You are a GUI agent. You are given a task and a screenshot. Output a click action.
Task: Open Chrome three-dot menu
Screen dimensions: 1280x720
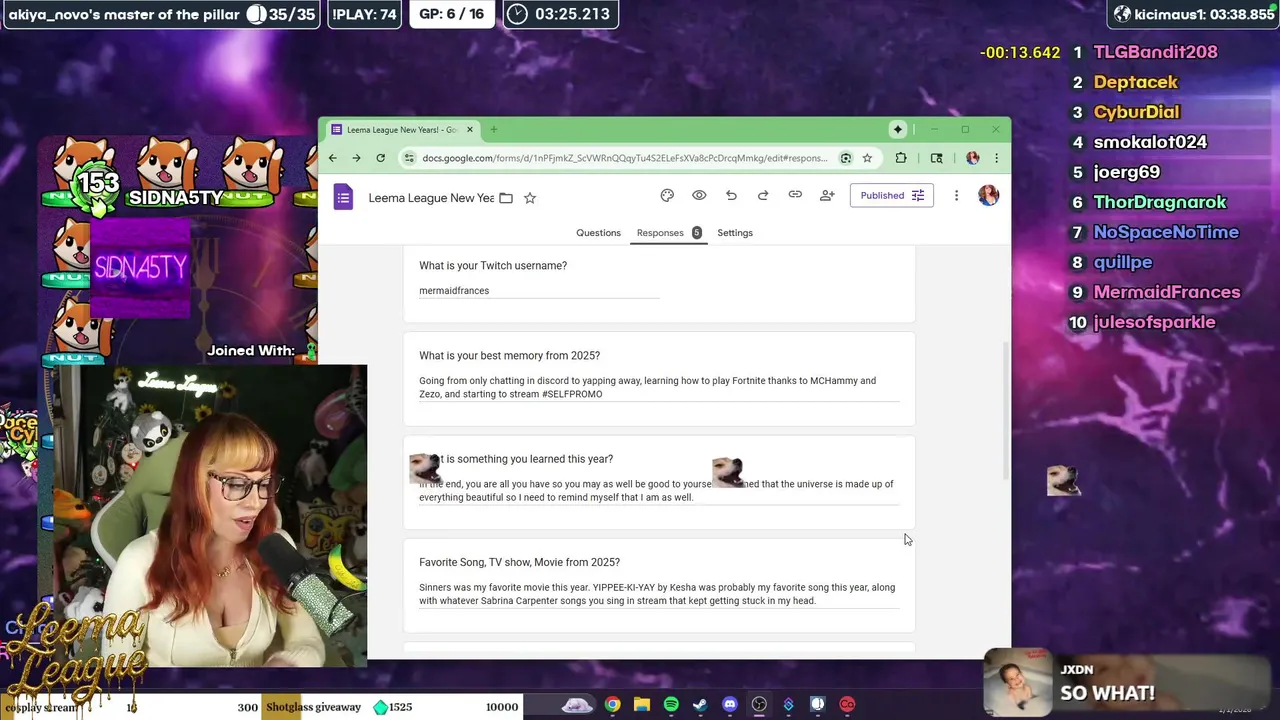996,158
